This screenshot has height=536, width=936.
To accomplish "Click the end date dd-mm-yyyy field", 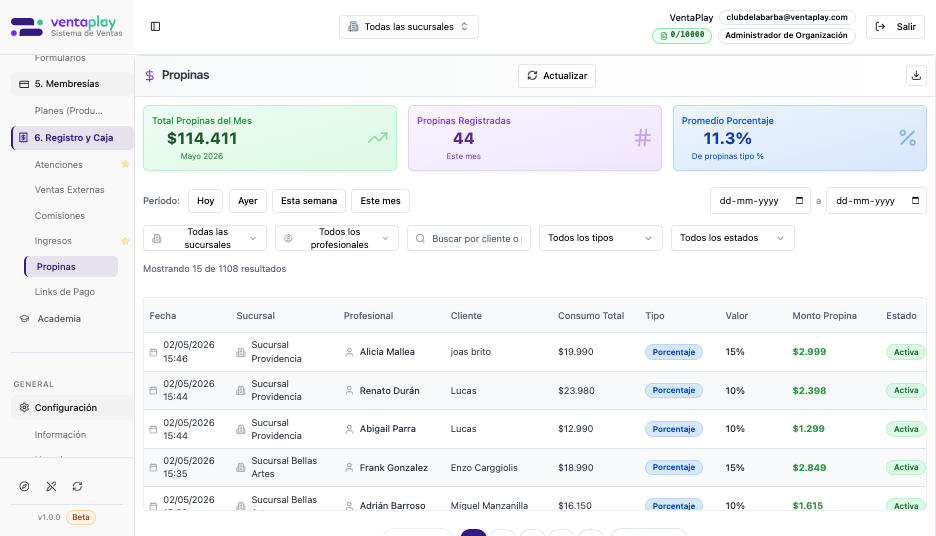I will coord(876,201).
